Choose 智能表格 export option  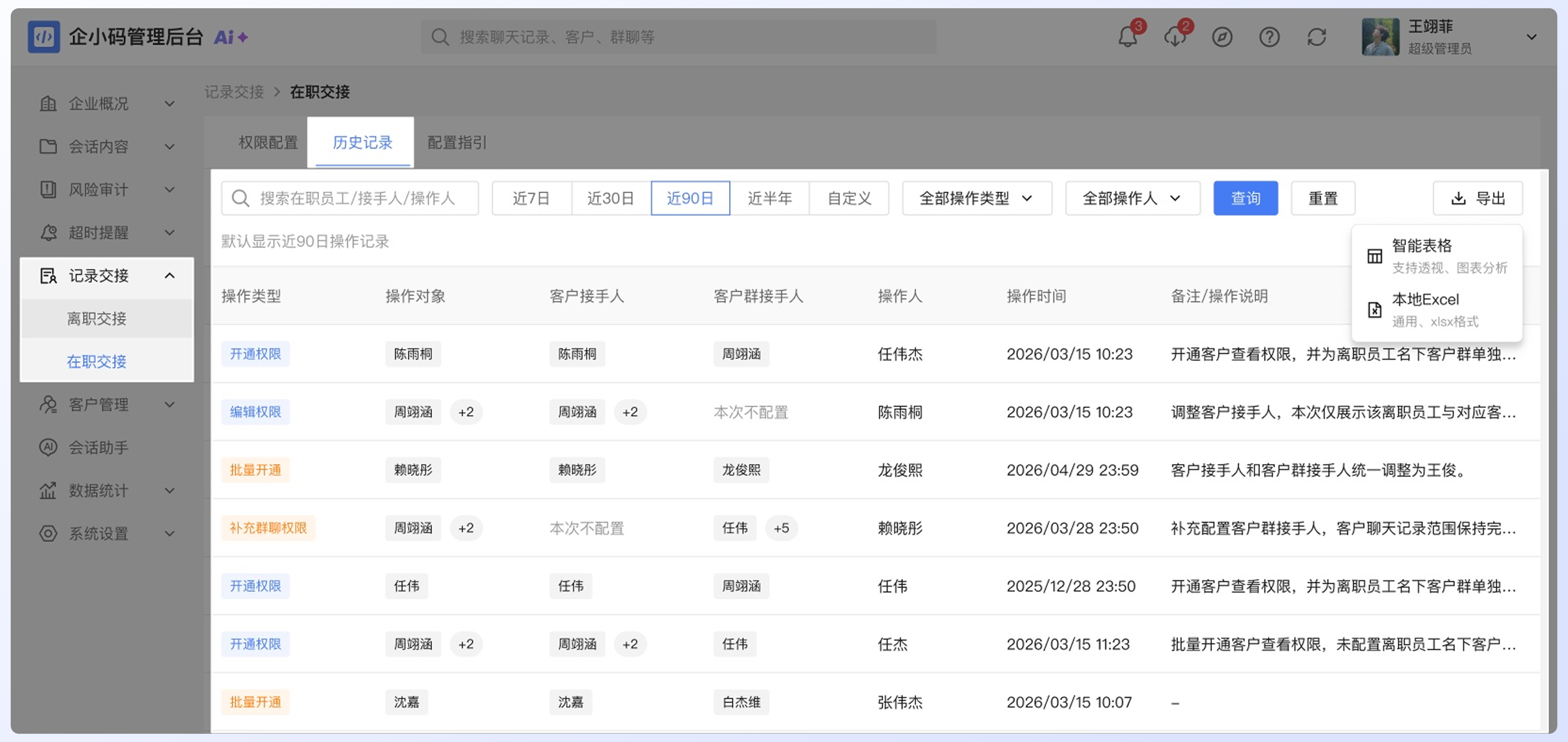1437,256
